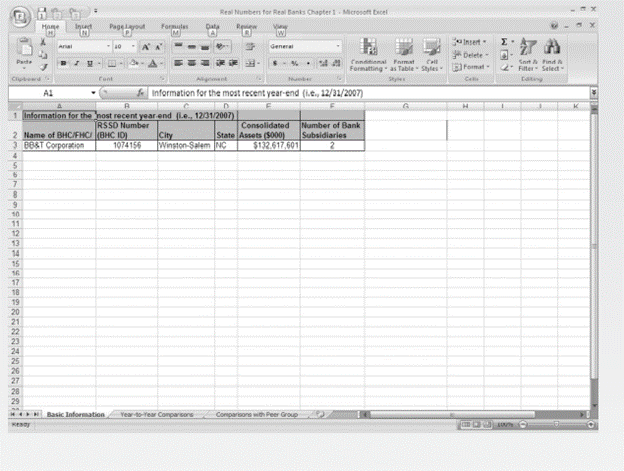Image resolution: width=624 pixels, height=471 pixels.
Task: Toggle Italic formatting
Action: (x=76, y=63)
